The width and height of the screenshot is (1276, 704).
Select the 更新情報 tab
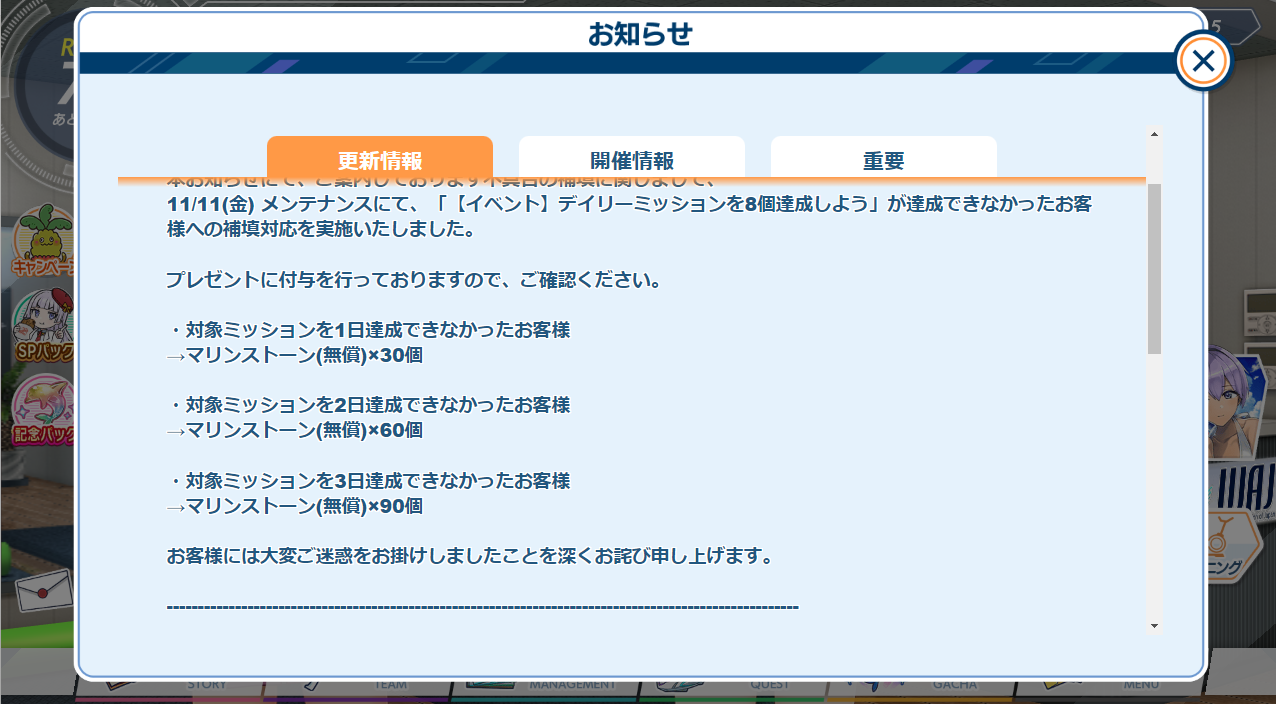380,160
